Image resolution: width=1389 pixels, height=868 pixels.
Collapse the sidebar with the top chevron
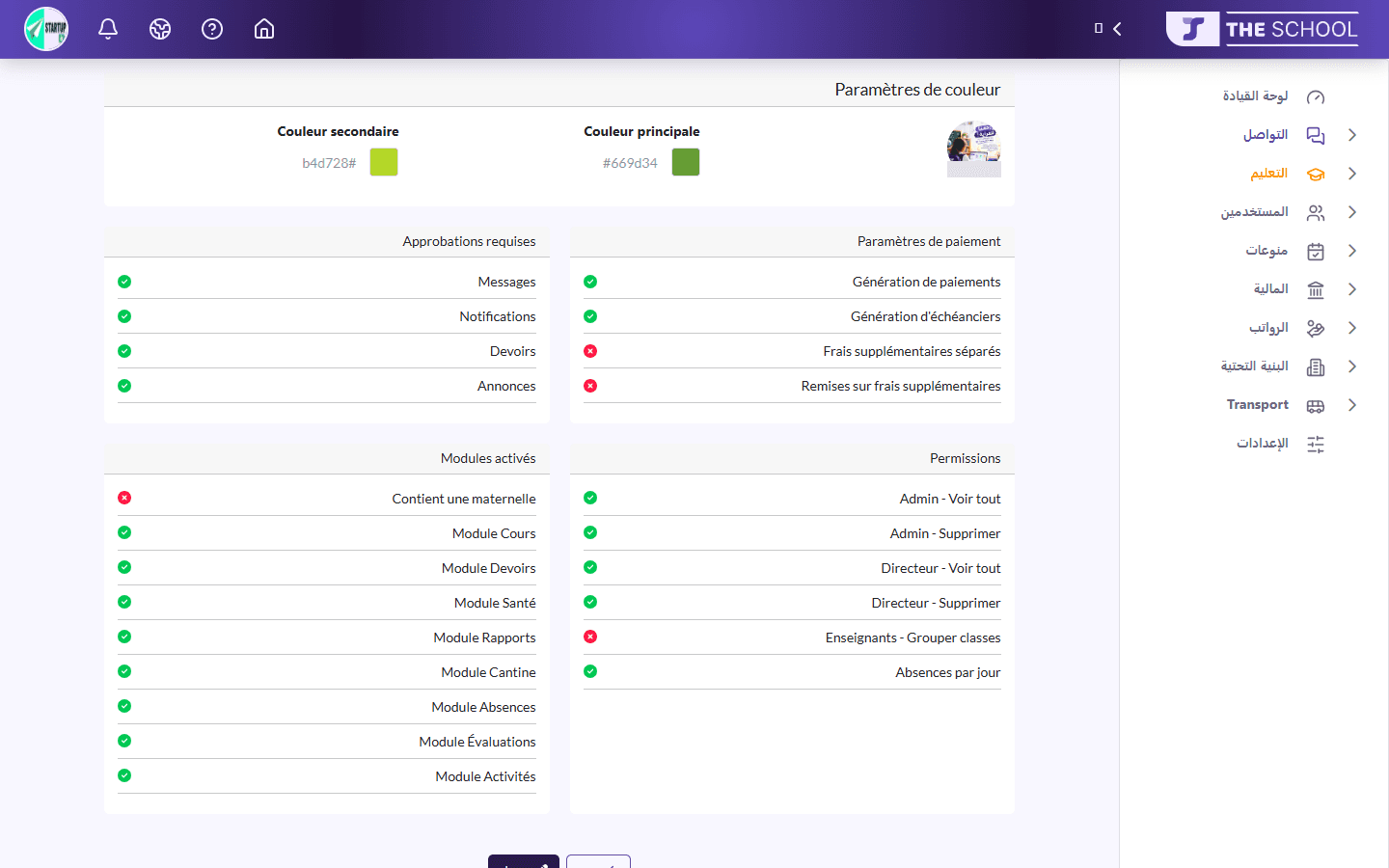pos(1117,29)
